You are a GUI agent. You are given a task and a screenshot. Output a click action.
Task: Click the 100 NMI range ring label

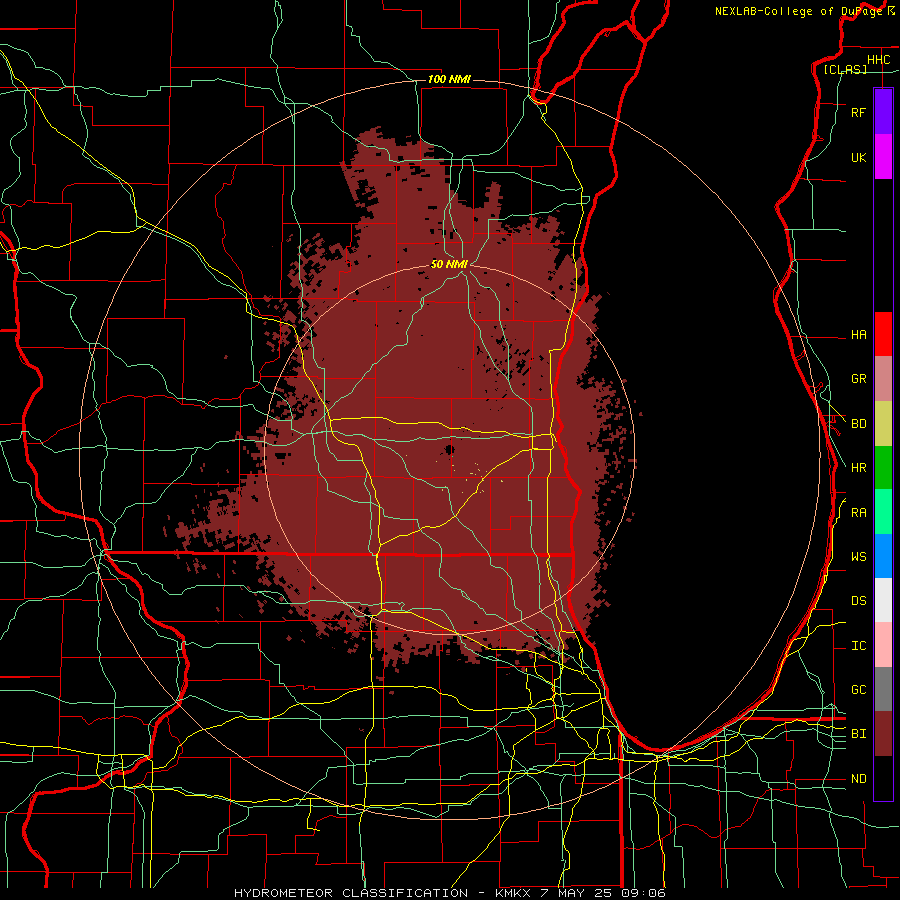449,79
